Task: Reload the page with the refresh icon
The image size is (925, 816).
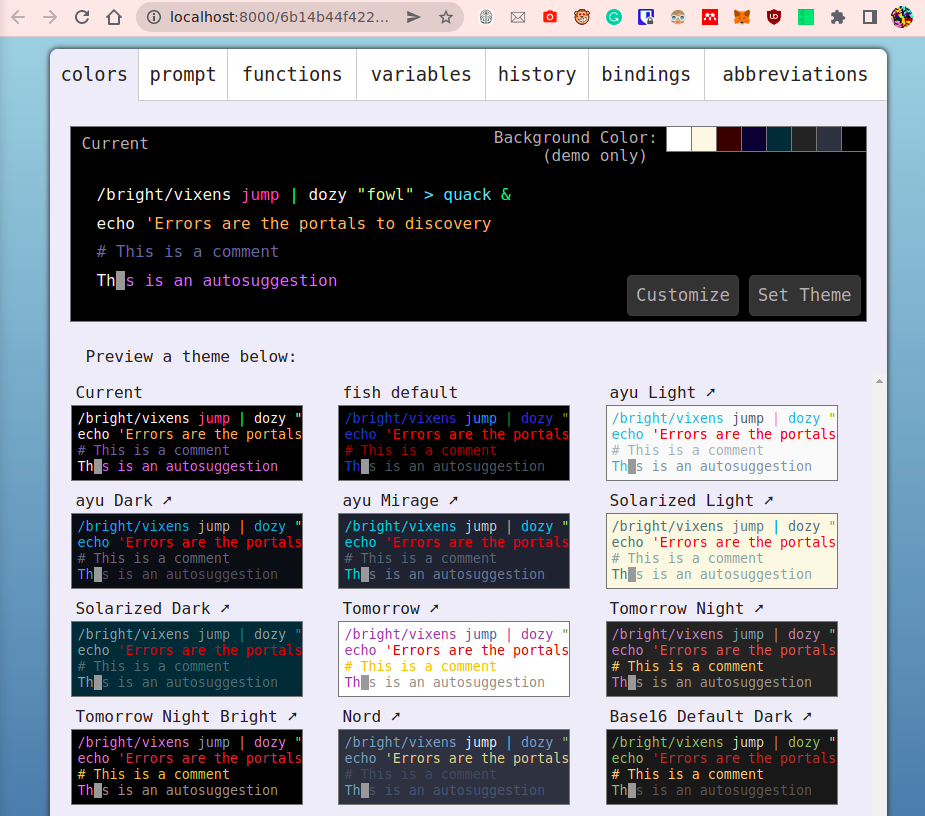Action: [x=82, y=17]
